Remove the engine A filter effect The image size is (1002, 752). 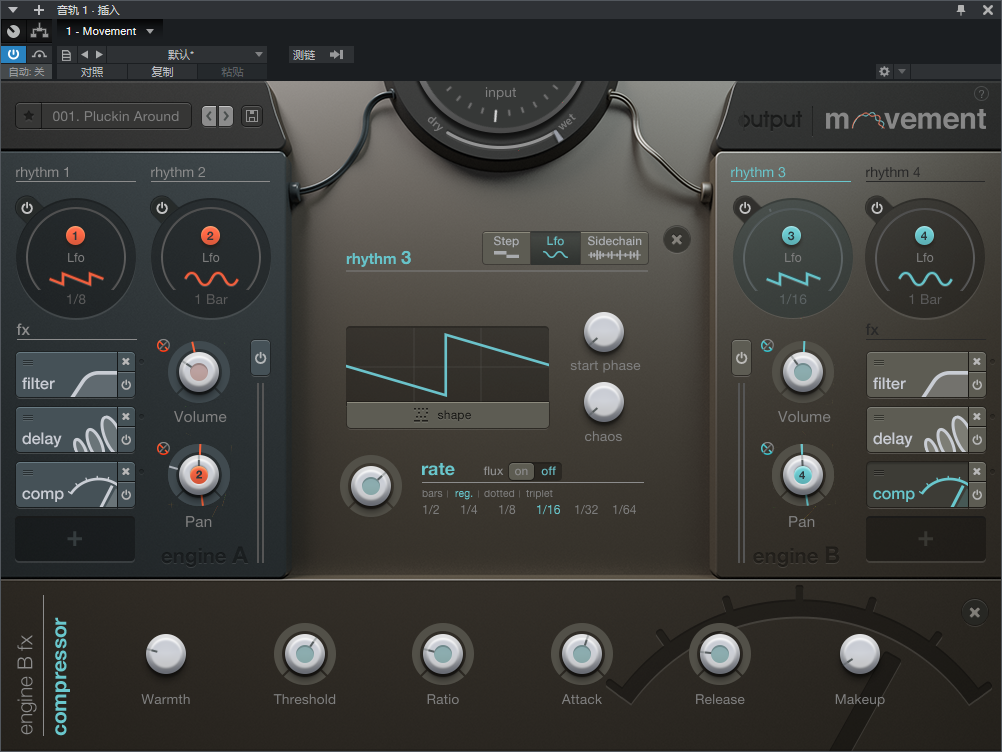point(126,362)
